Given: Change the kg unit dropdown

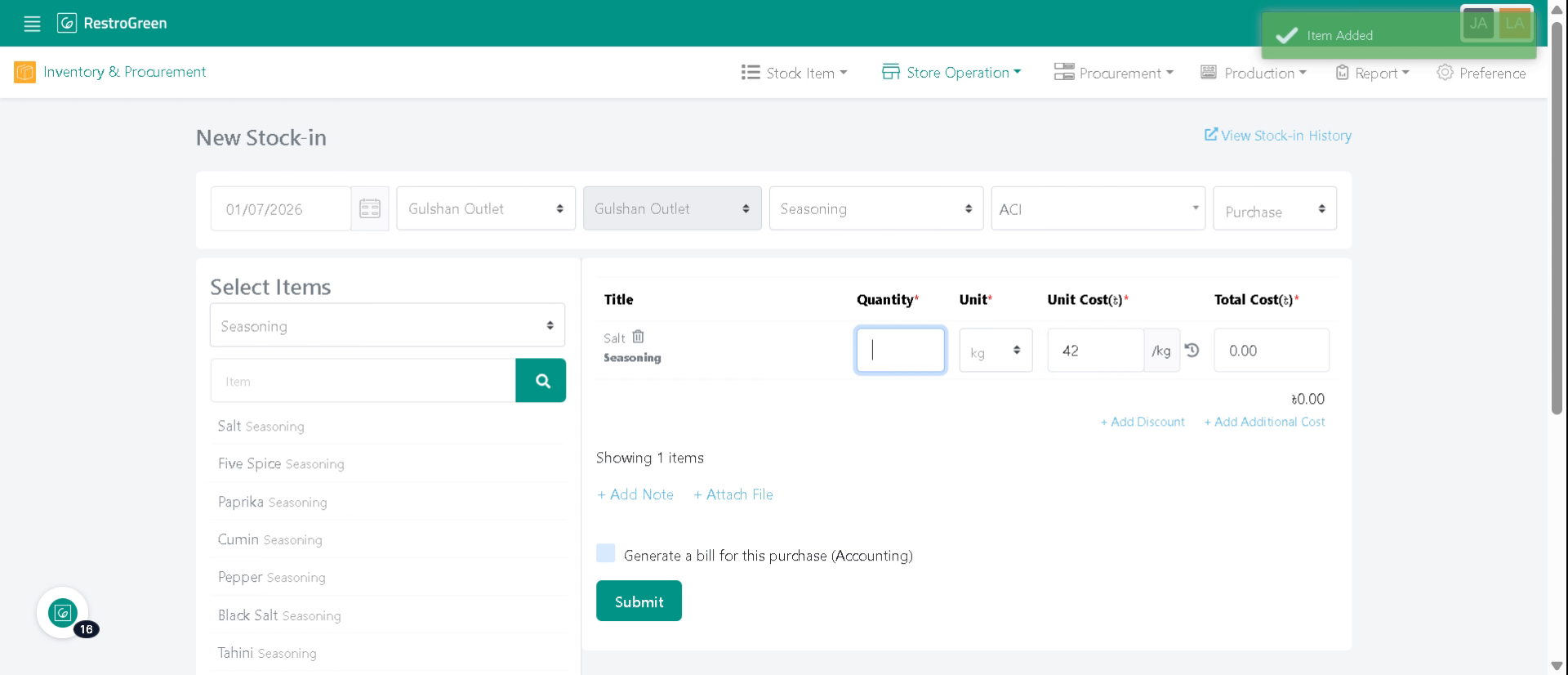Looking at the screenshot, I should 996,351.
